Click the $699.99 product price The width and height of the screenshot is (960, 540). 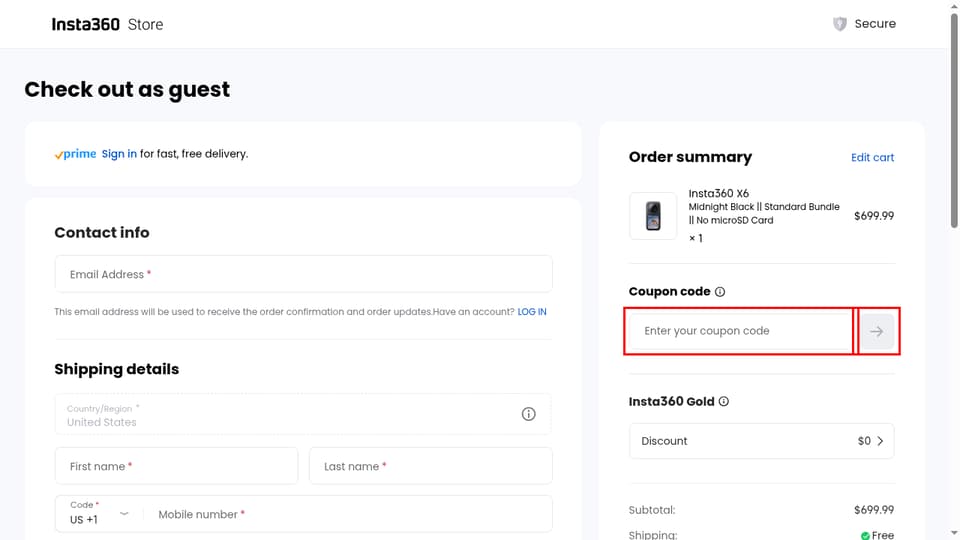874,216
